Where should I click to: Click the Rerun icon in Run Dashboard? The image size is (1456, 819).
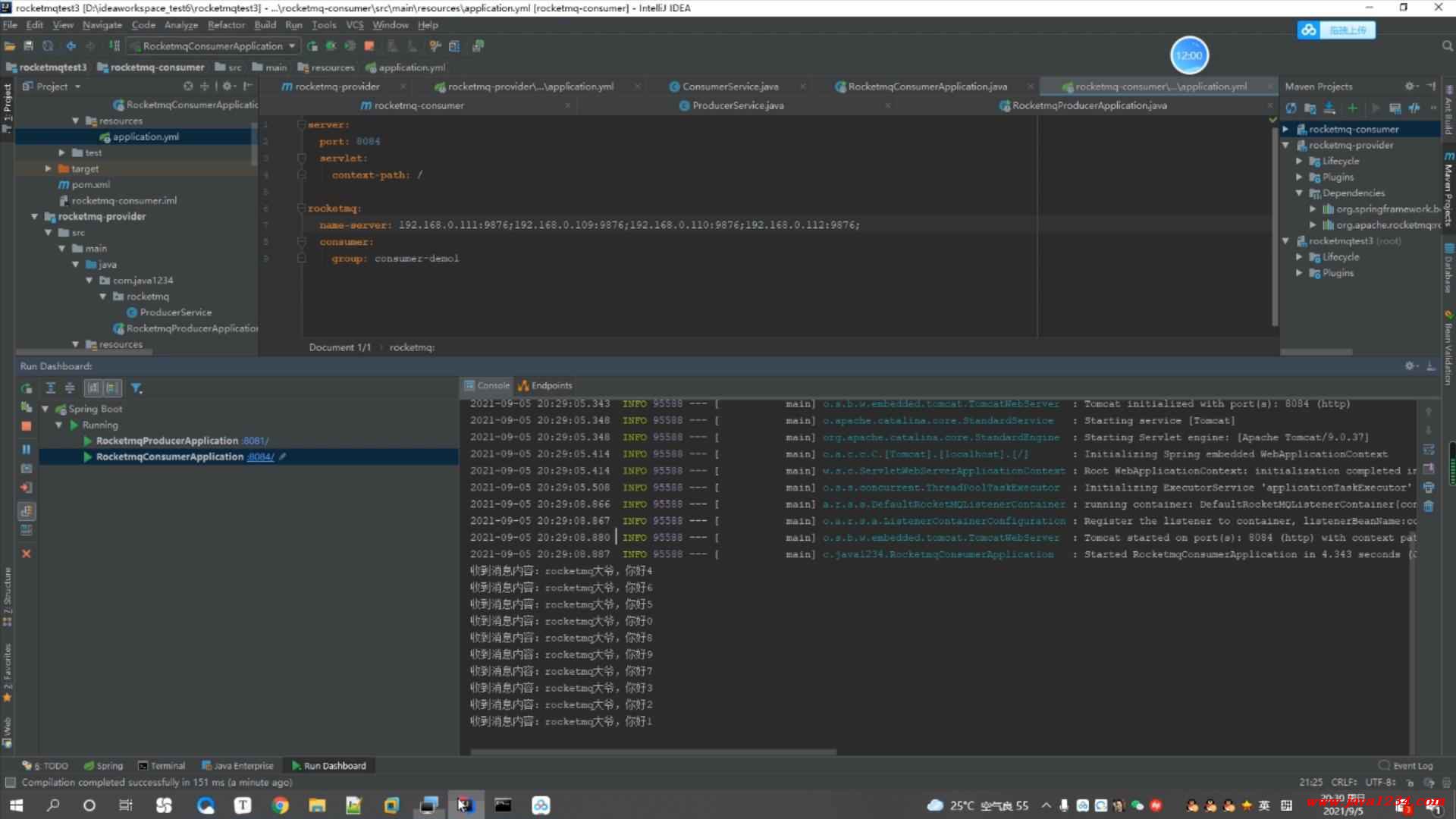point(27,388)
